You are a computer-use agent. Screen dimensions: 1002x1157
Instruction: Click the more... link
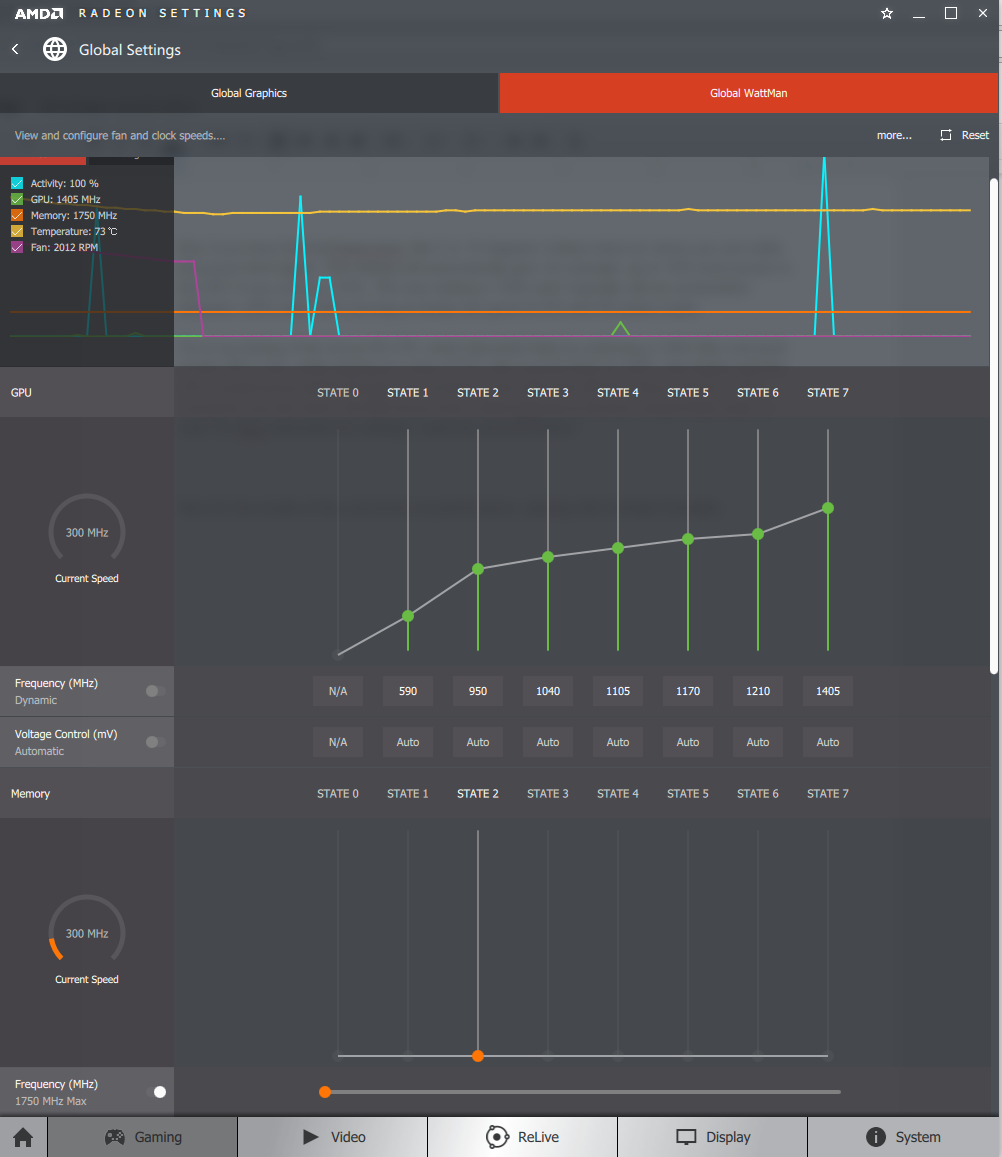894,135
